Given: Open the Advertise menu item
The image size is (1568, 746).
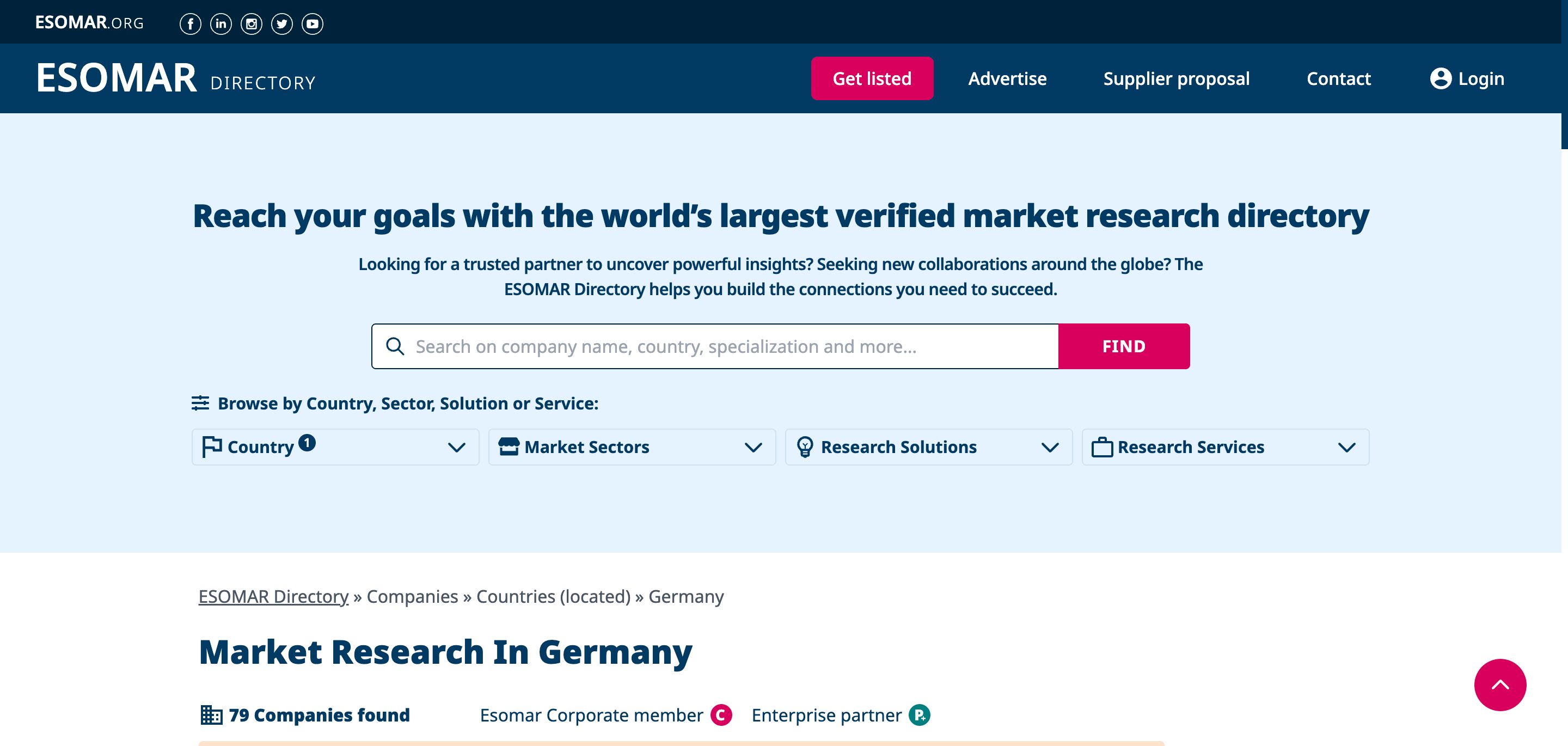Looking at the screenshot, I should (1007, 78).
